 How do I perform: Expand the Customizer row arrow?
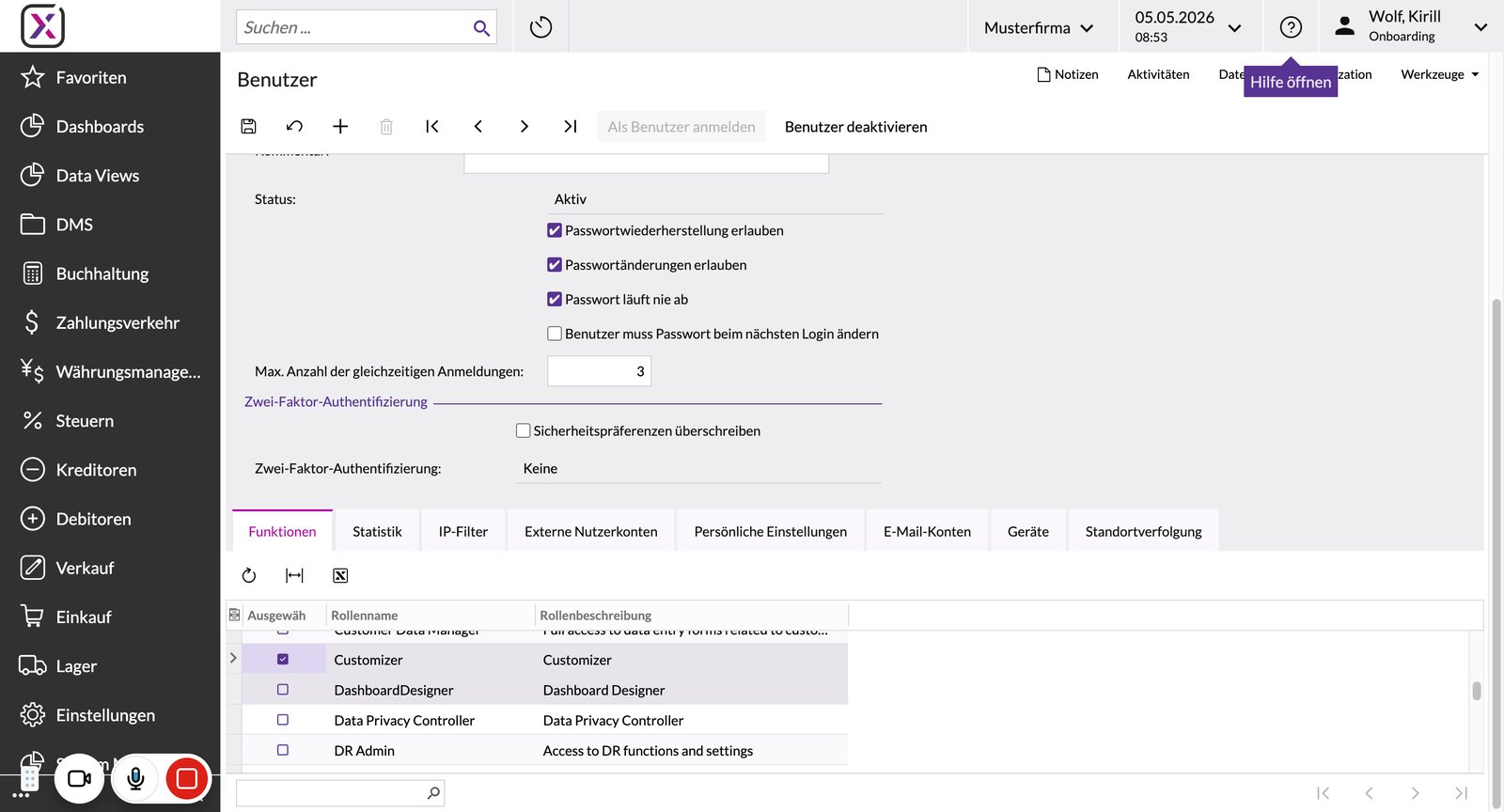(233, 658)
